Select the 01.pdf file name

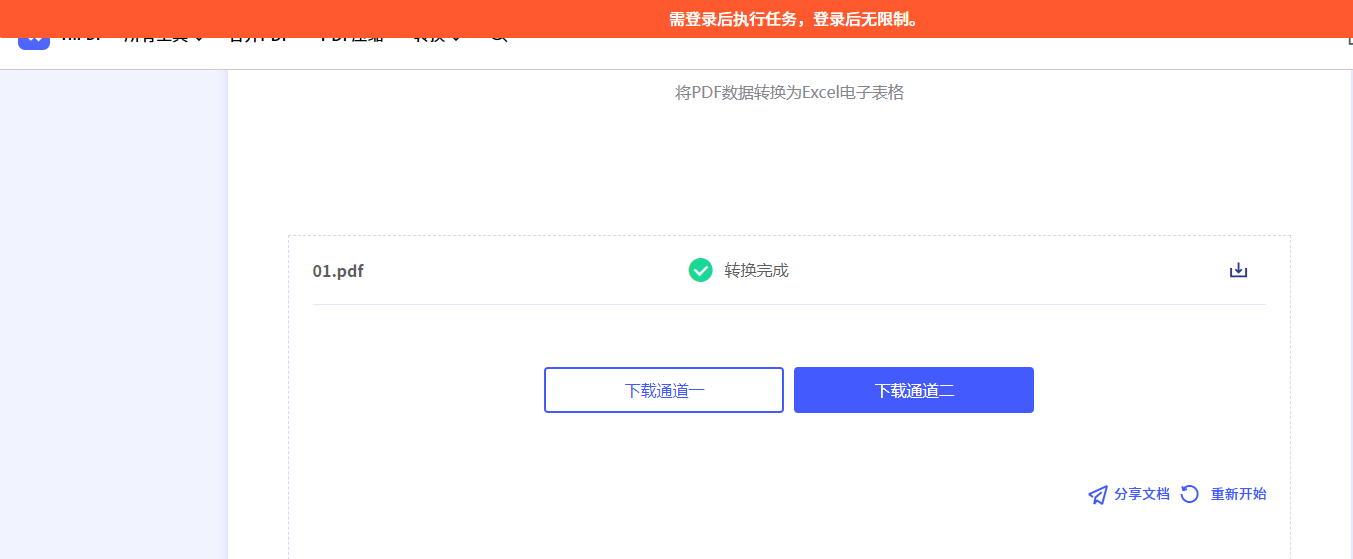(338, 271)
